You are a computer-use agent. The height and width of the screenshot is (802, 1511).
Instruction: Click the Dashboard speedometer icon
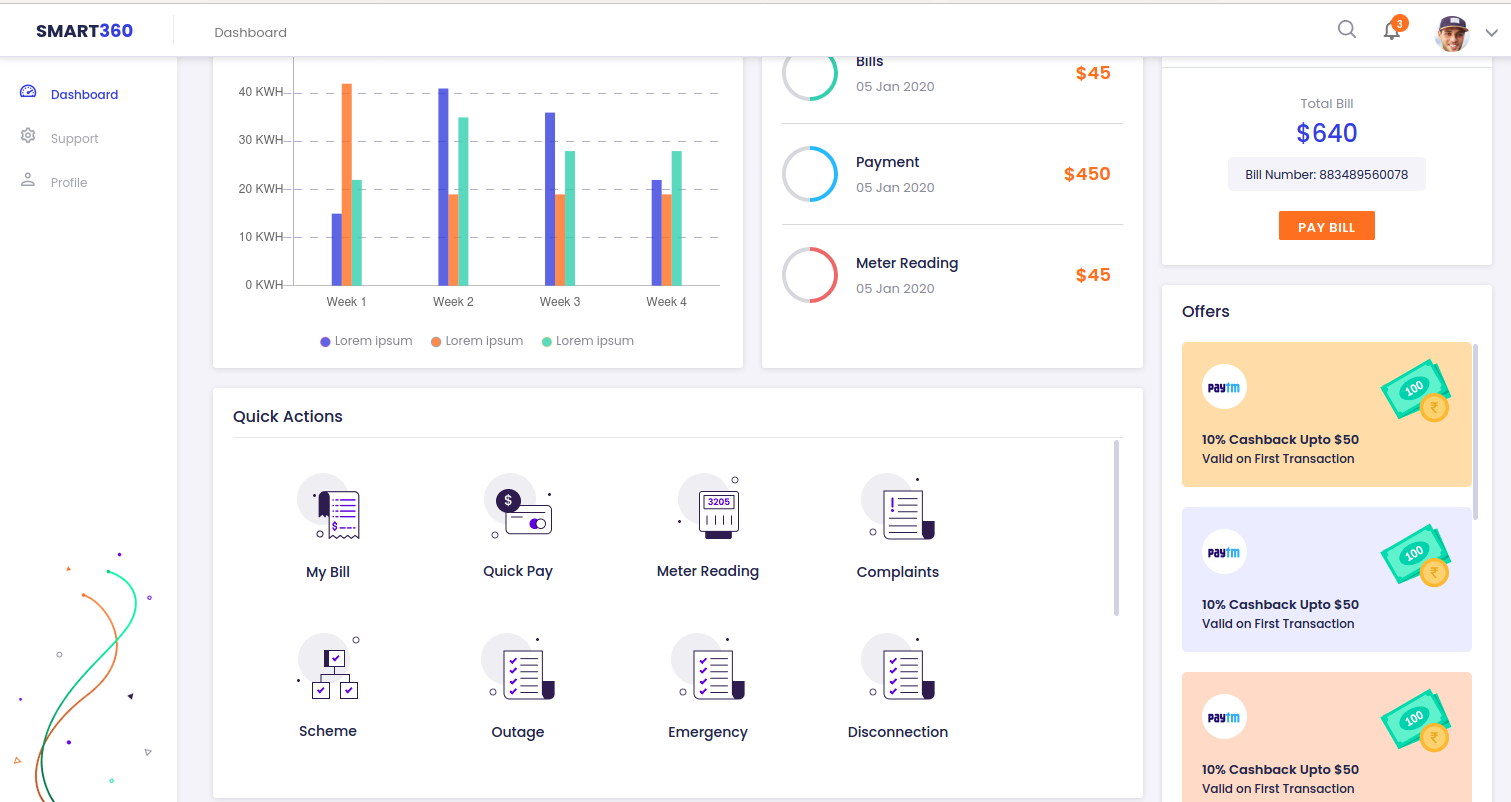(x=28, y=92)
